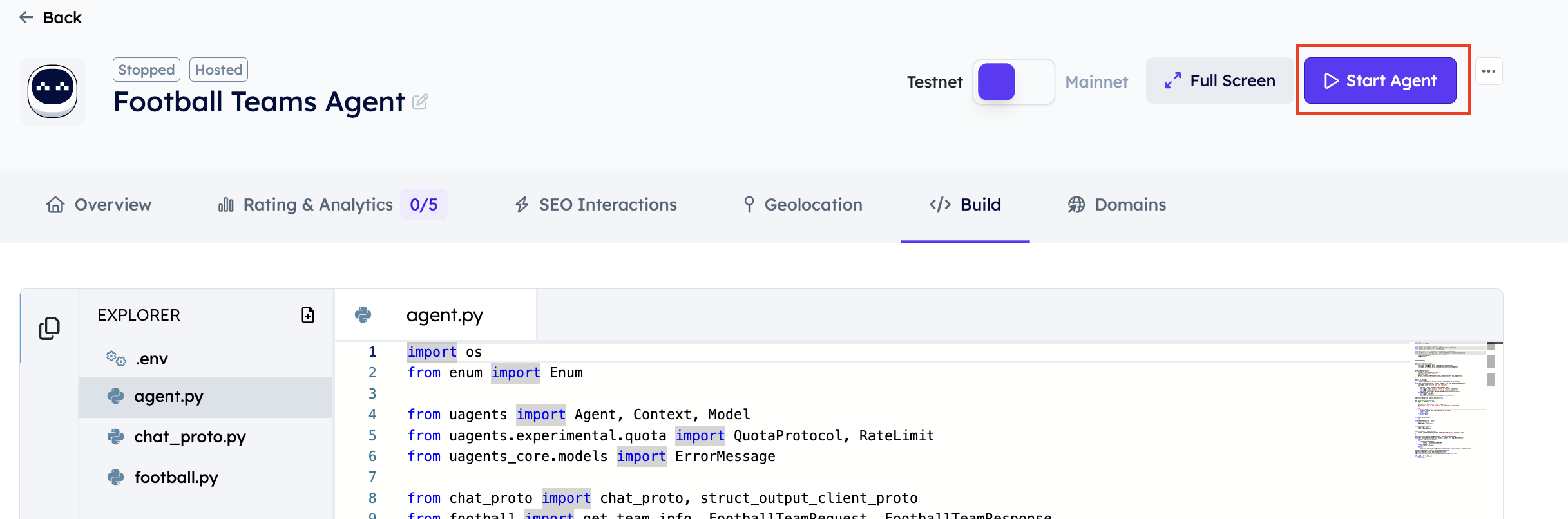Click line number 1 in the editor
Image resolution: width=1568 pixels, height=519 pixels.
372,352
